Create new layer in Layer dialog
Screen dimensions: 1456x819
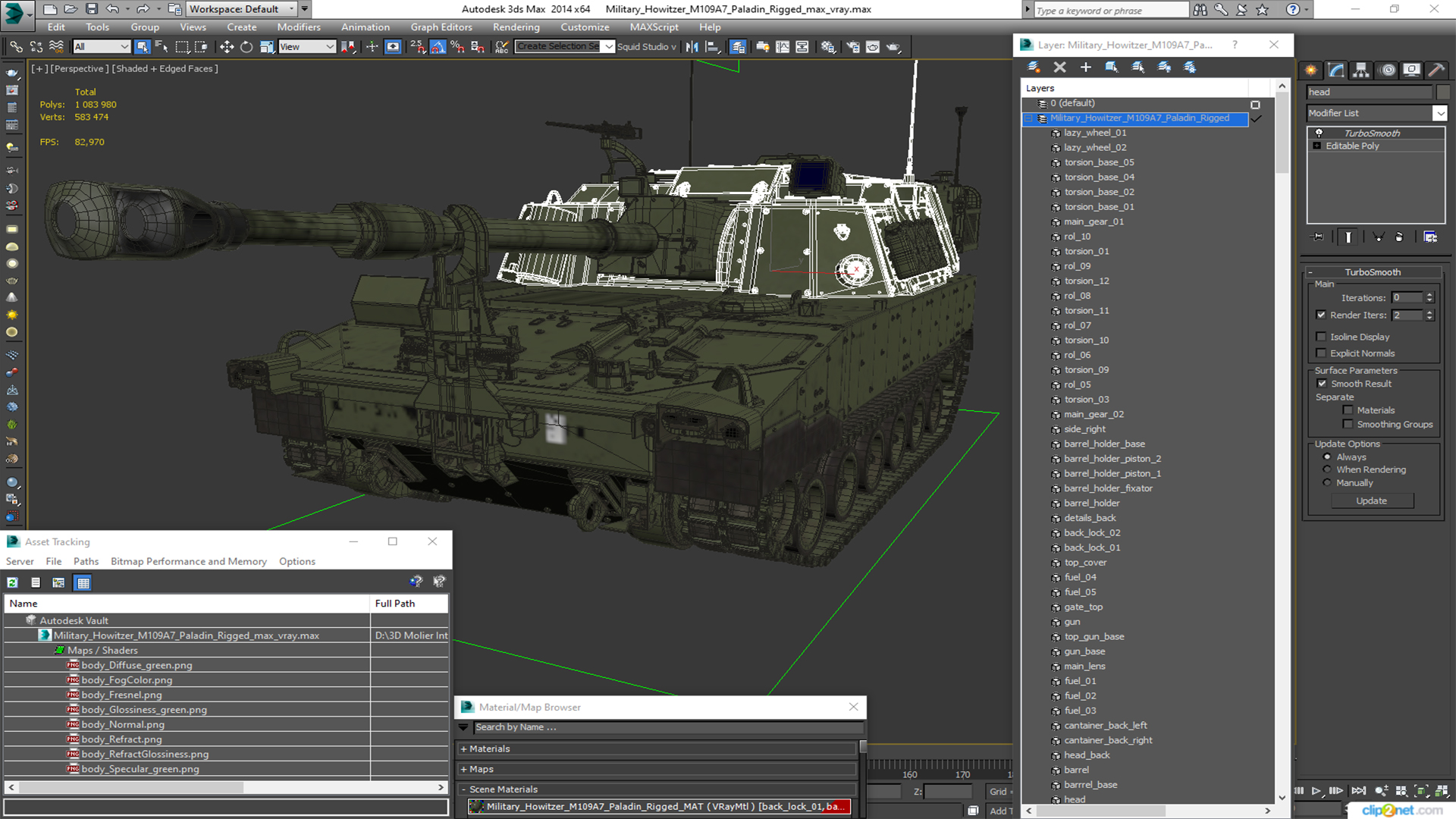point(1034,67)
